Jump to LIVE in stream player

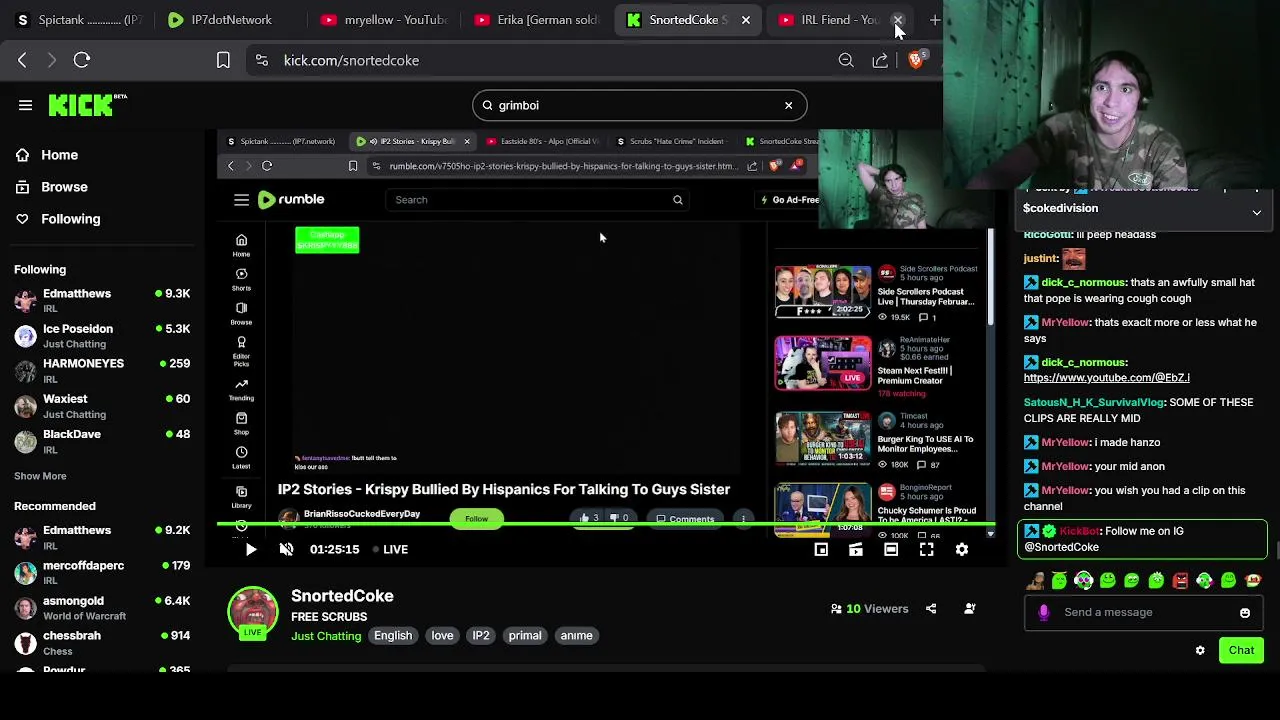pos(390,549)
